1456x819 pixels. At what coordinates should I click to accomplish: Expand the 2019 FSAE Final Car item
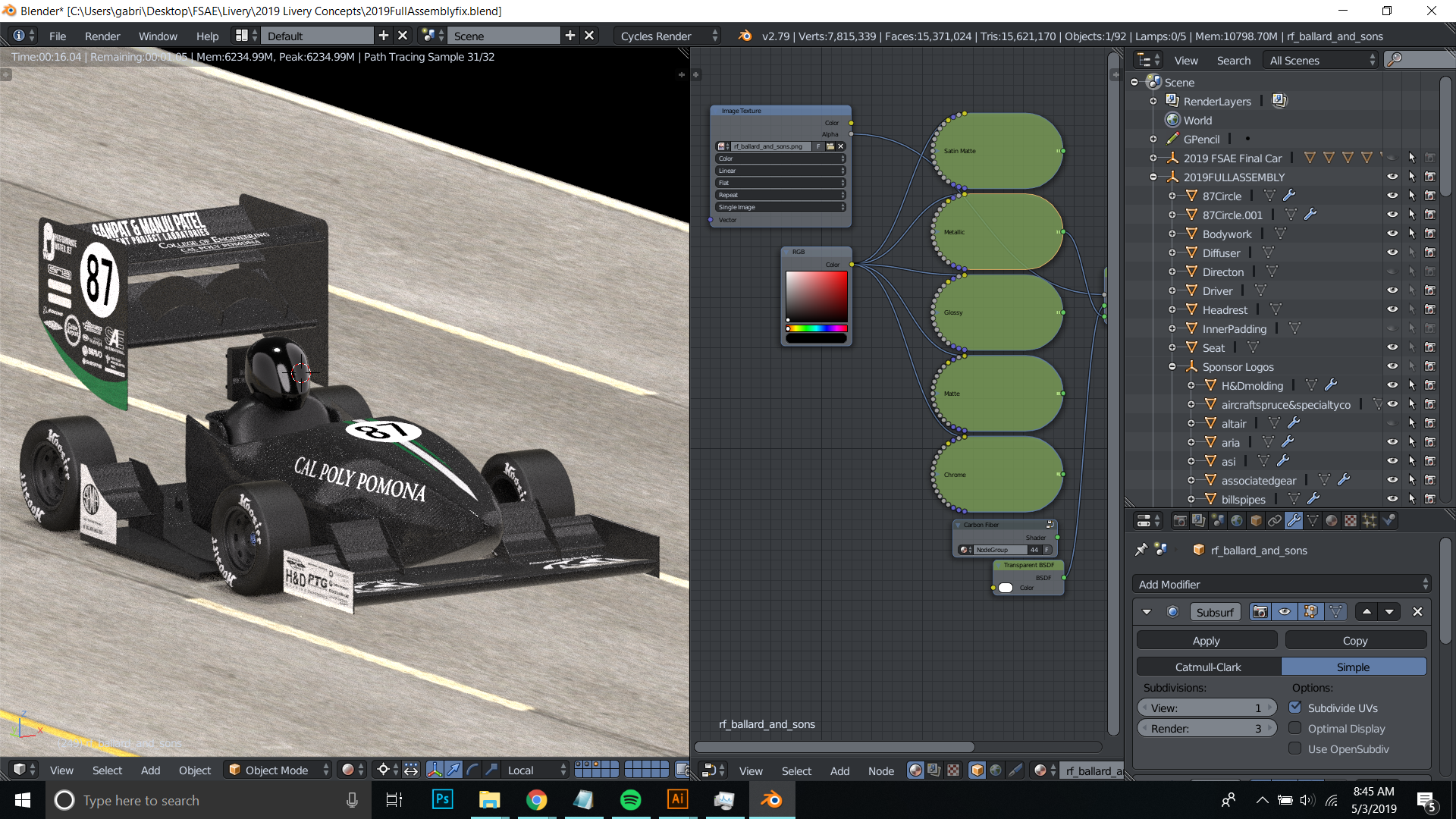tap(1153, 158)
